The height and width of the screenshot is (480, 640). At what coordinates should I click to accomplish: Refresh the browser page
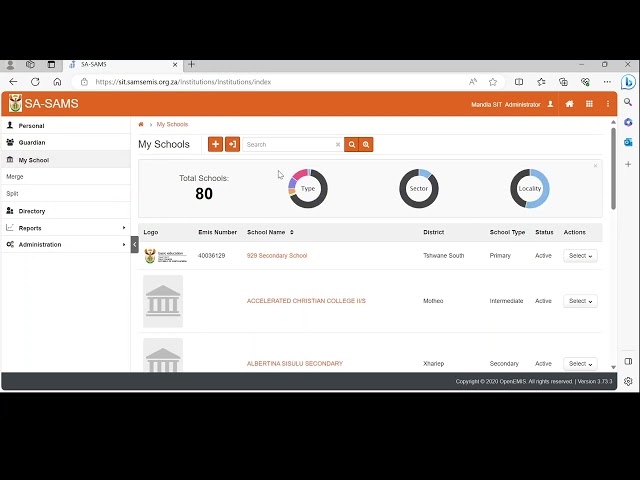coord(35,82)
